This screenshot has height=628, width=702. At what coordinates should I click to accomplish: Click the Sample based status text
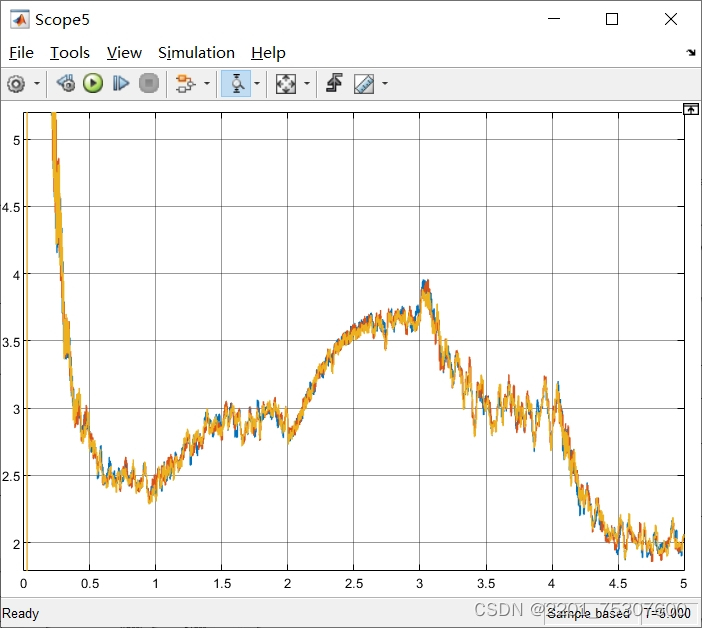coord(588,613)
